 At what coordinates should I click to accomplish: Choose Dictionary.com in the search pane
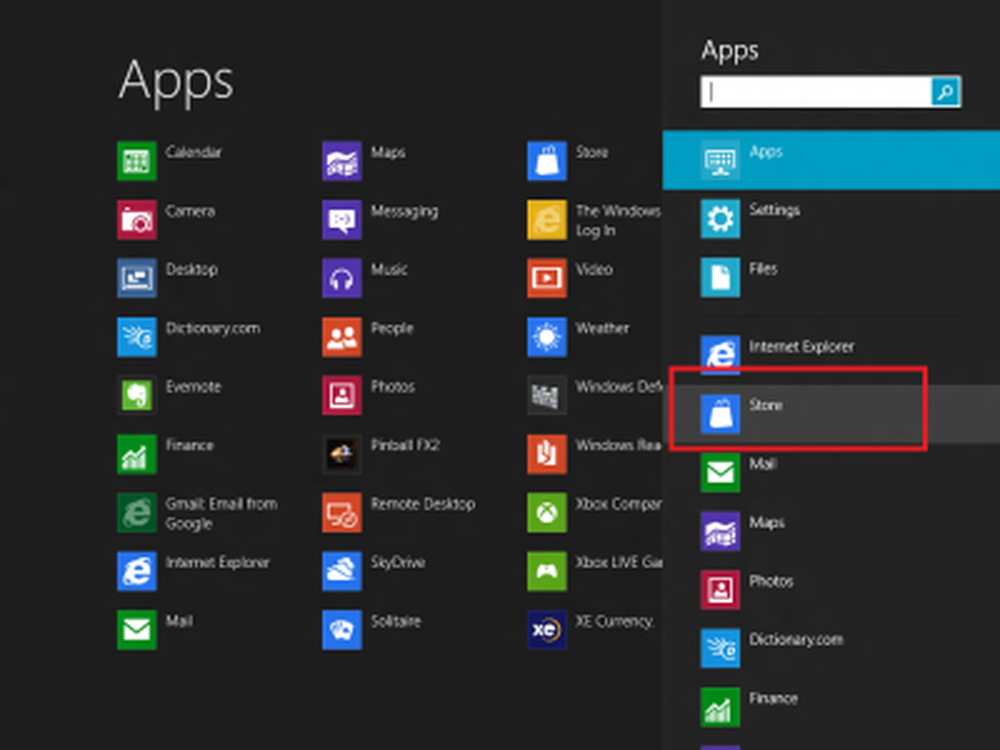[831, 648]
